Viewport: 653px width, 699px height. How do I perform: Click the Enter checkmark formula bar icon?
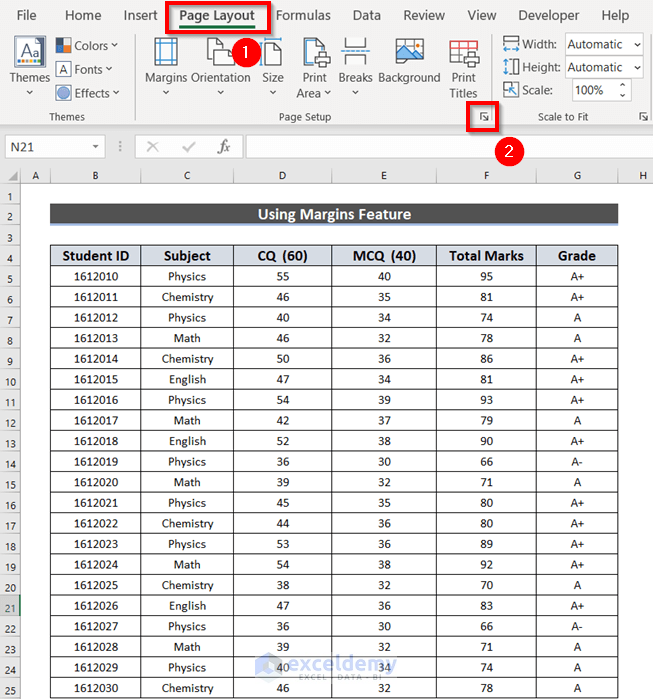coord(189,147)
